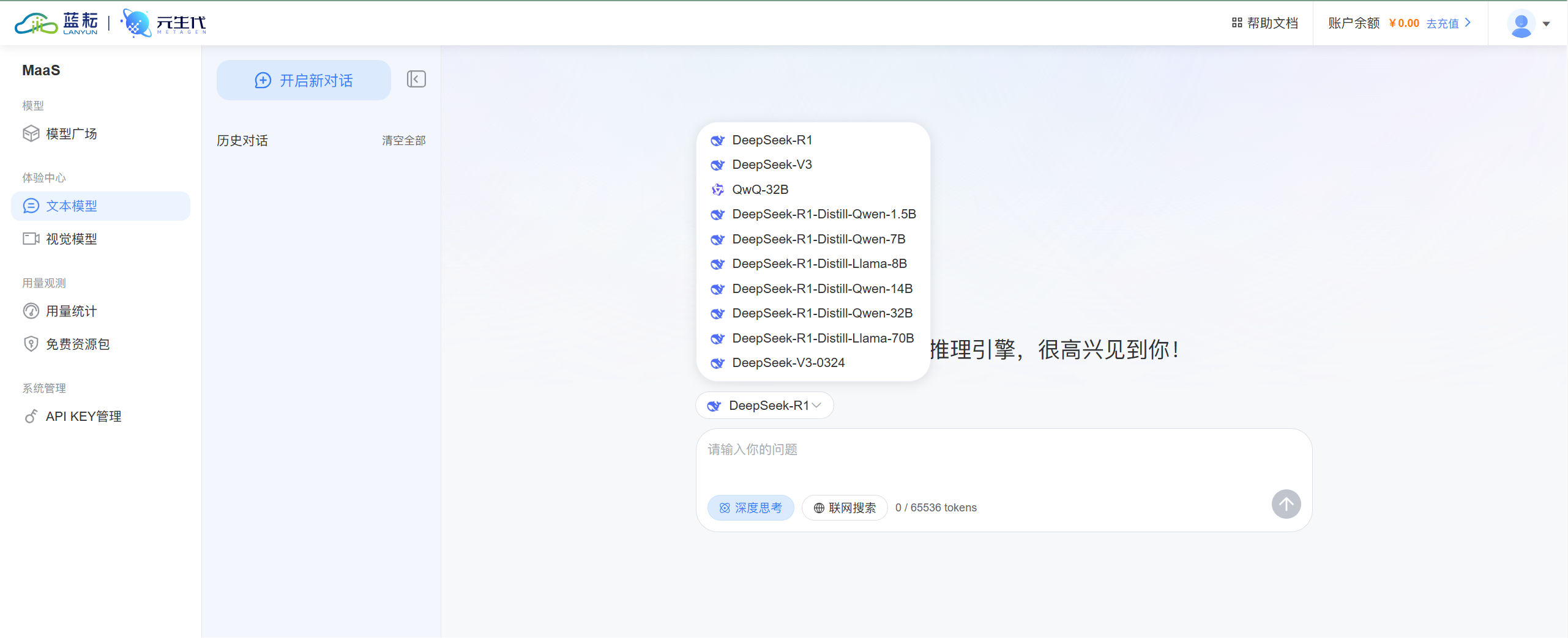This screenshot has width=1568, height=638.
Task: Start a new conversation with 开启新对话
Action: pos(304,80)
